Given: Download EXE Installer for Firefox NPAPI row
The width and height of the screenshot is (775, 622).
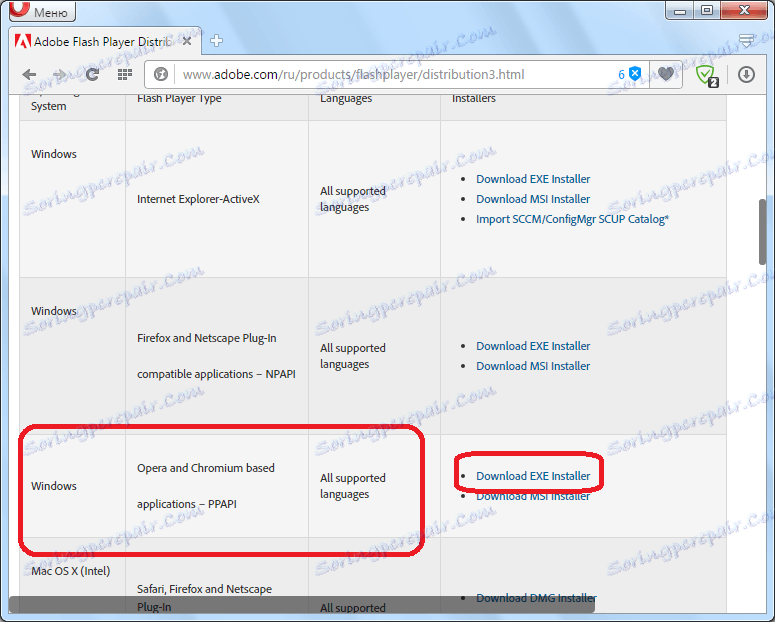Looking at the screenshot, I should click(x=533, y=346).
